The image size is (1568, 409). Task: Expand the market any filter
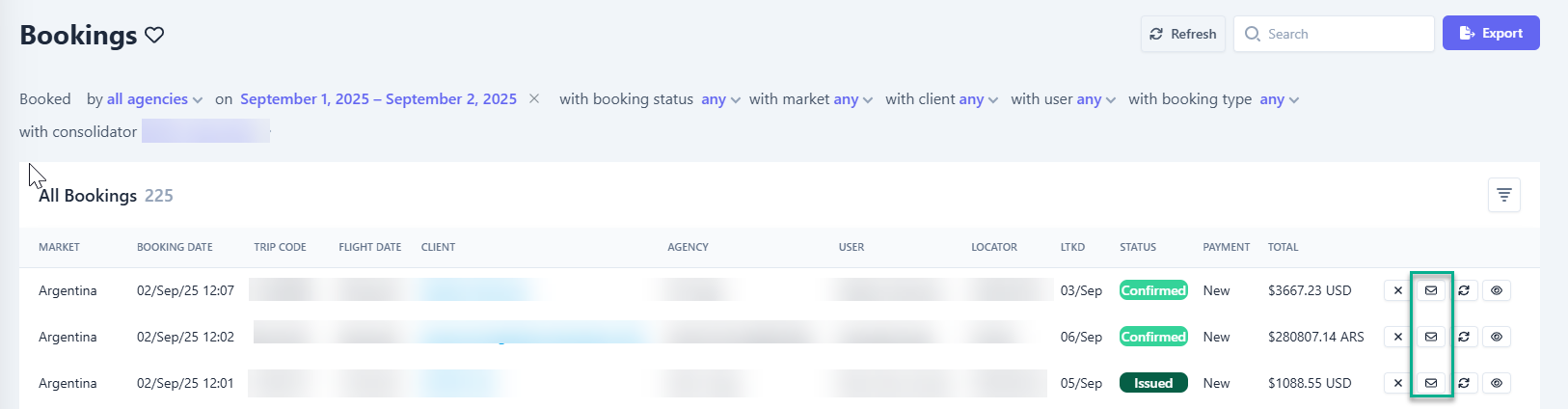(x=852, y=99)
